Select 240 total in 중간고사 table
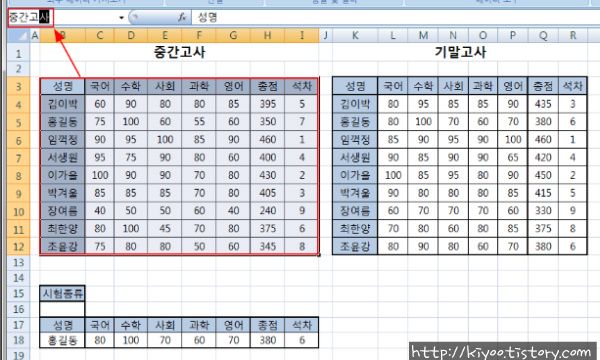This screenshot has width=600, height=360. click(267, 211)
